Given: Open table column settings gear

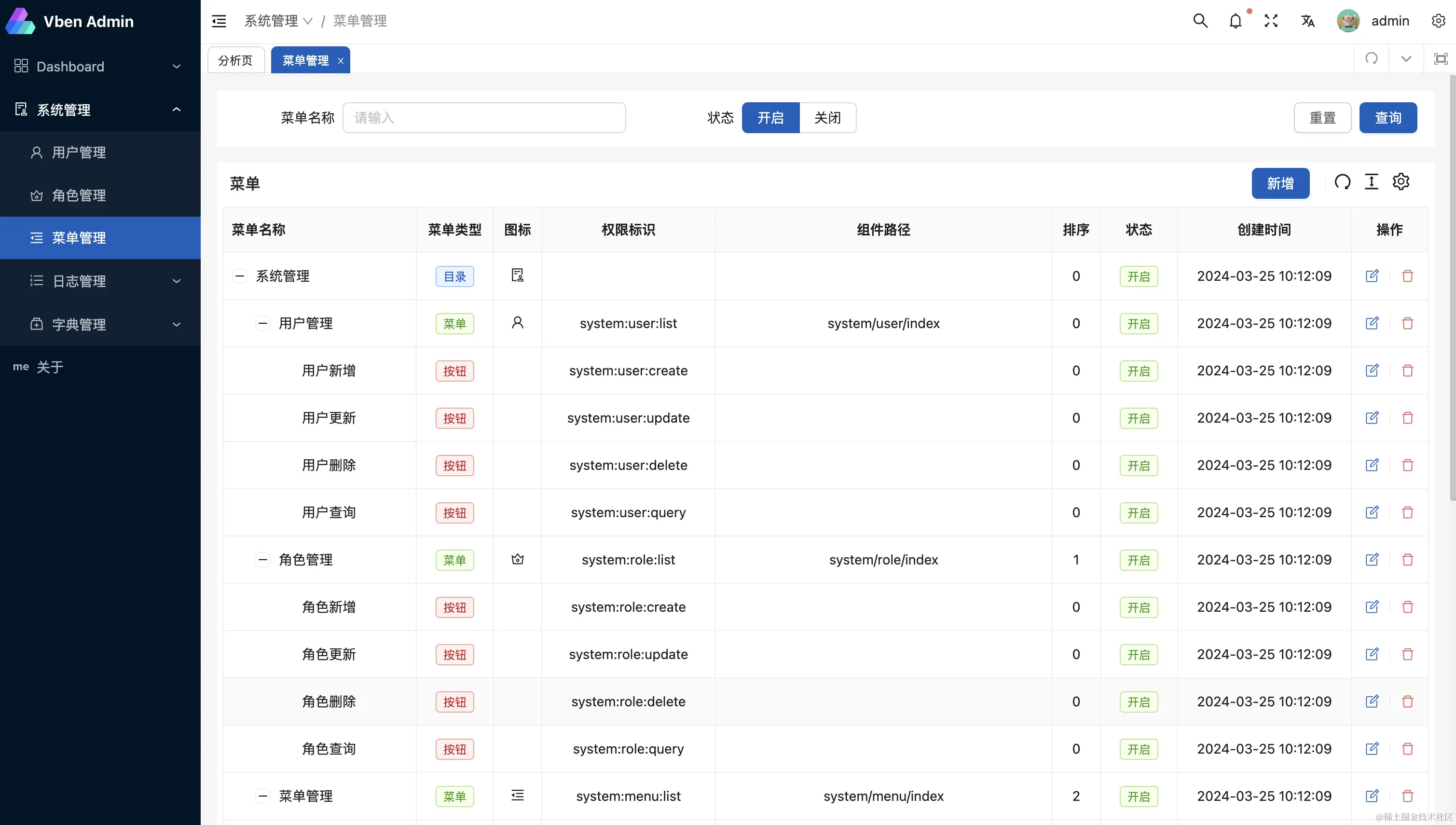Looking at the screenshot, I should pyautogui.click(x=1401, y=182).
